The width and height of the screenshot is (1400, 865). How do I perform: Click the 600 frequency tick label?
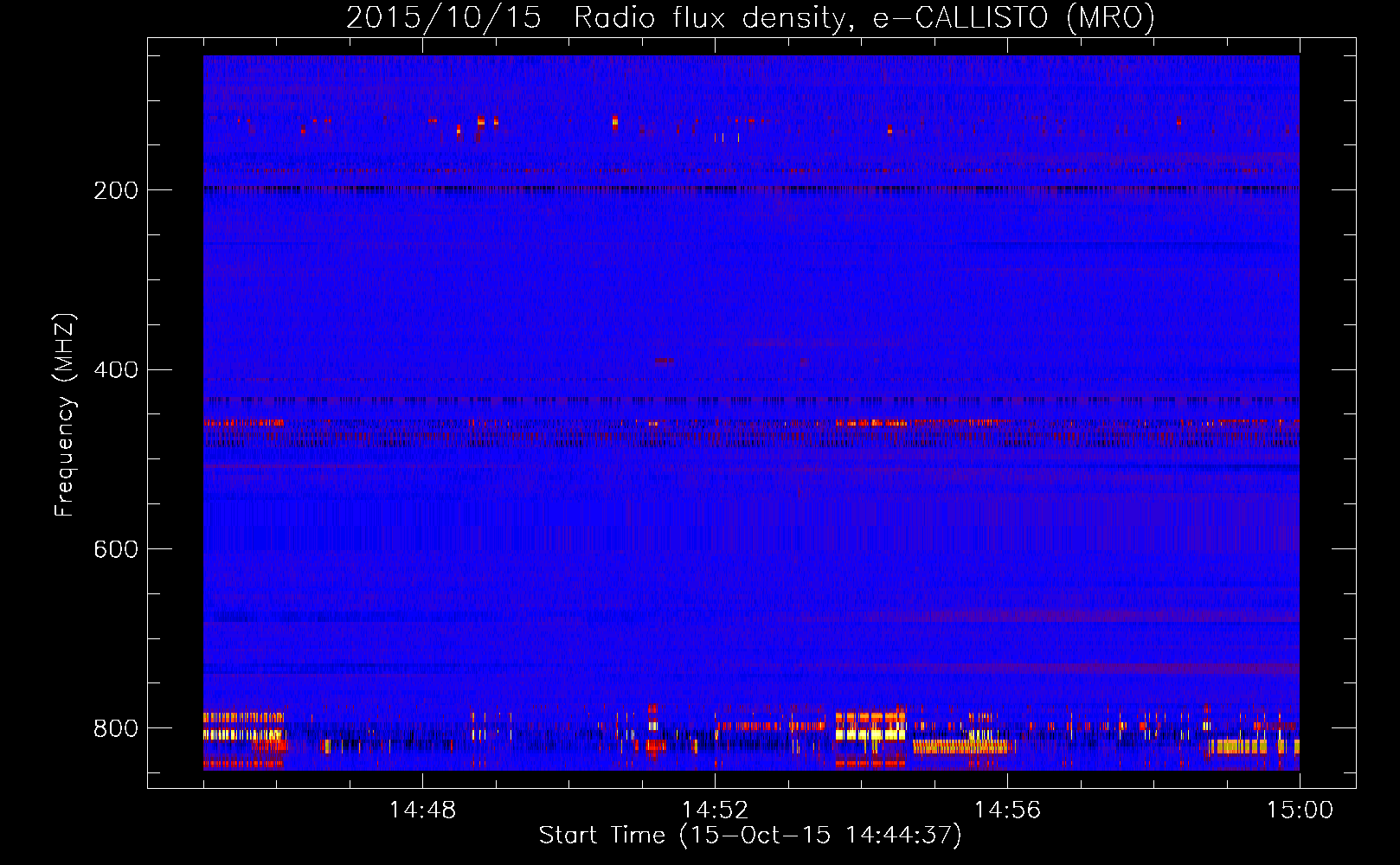tap(116, 550)
